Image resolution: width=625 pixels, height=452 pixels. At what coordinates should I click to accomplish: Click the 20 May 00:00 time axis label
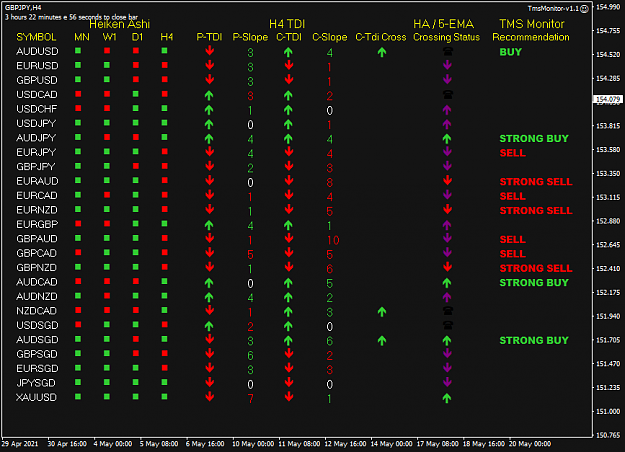(x=530, y=444)
